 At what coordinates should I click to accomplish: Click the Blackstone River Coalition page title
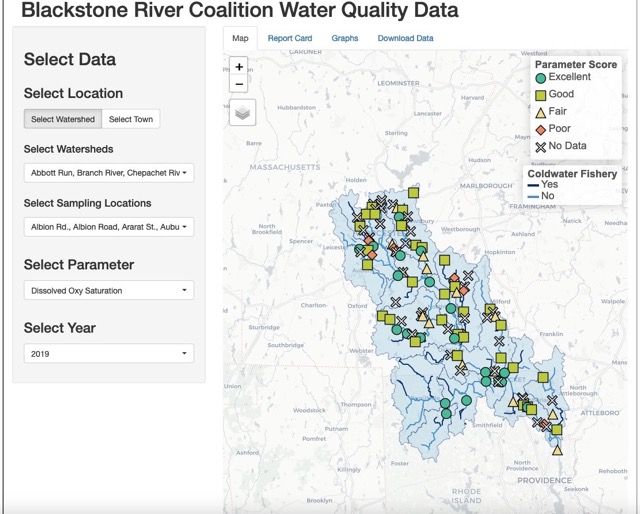coord(240,10)
